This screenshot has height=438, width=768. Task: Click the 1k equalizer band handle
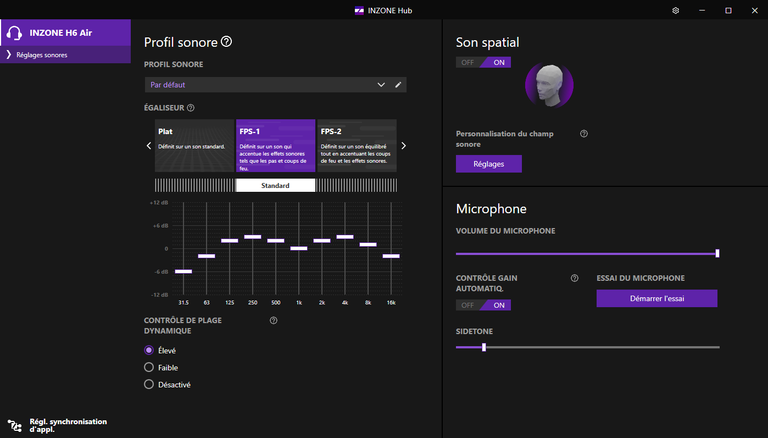(299, 248)
